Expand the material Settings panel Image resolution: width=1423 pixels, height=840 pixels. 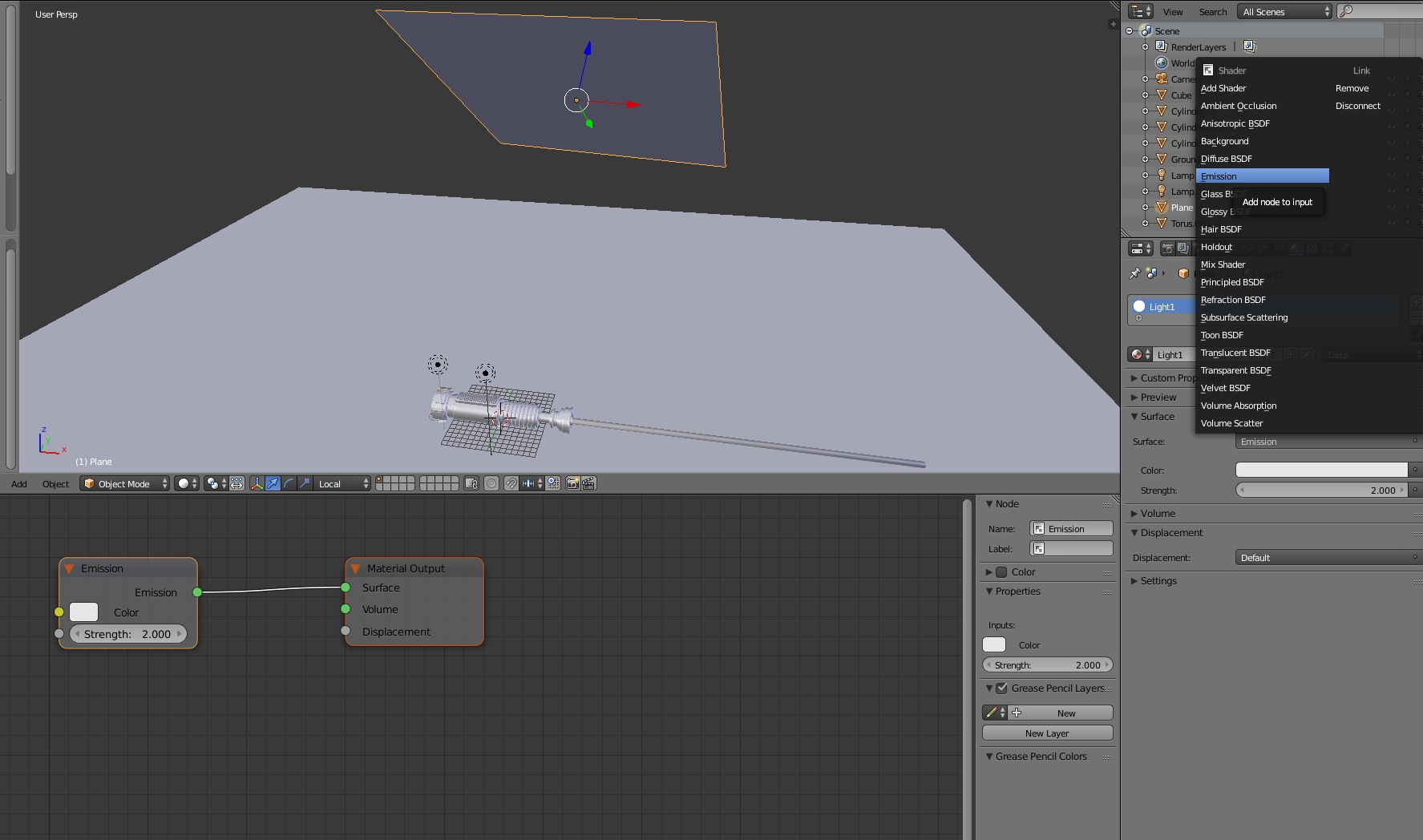tap(1134, 580)
